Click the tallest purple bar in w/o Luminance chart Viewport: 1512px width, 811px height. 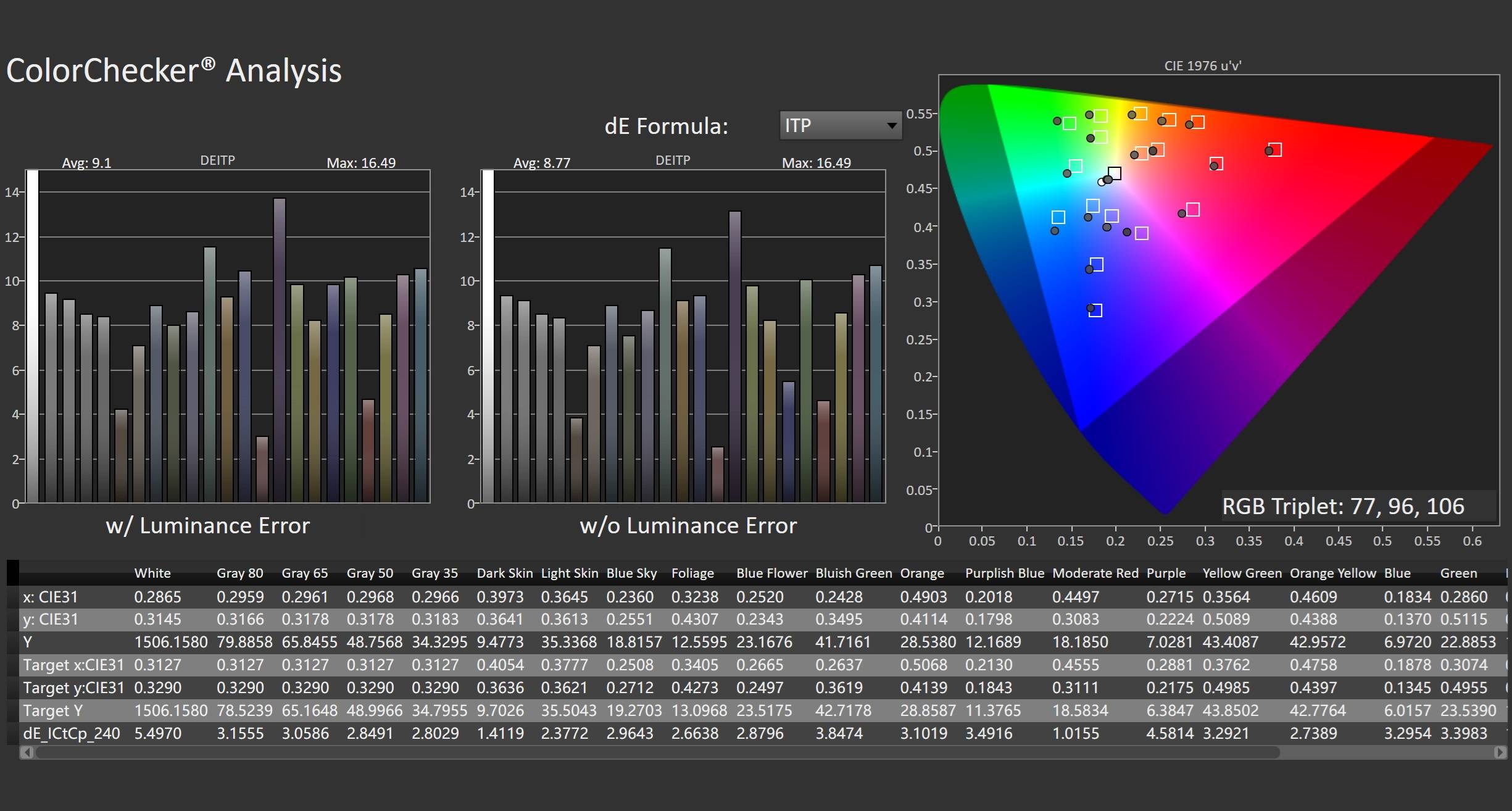click(734, 357)
